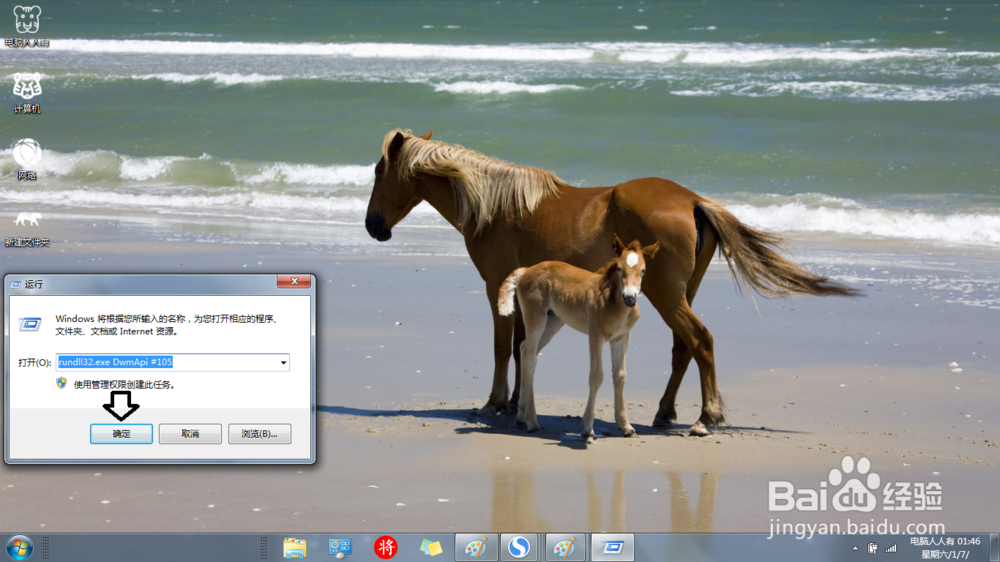Expand the 打开(O) command history dropdown
The width and height of the screenshot is (1000, 562).
(283, 362)
